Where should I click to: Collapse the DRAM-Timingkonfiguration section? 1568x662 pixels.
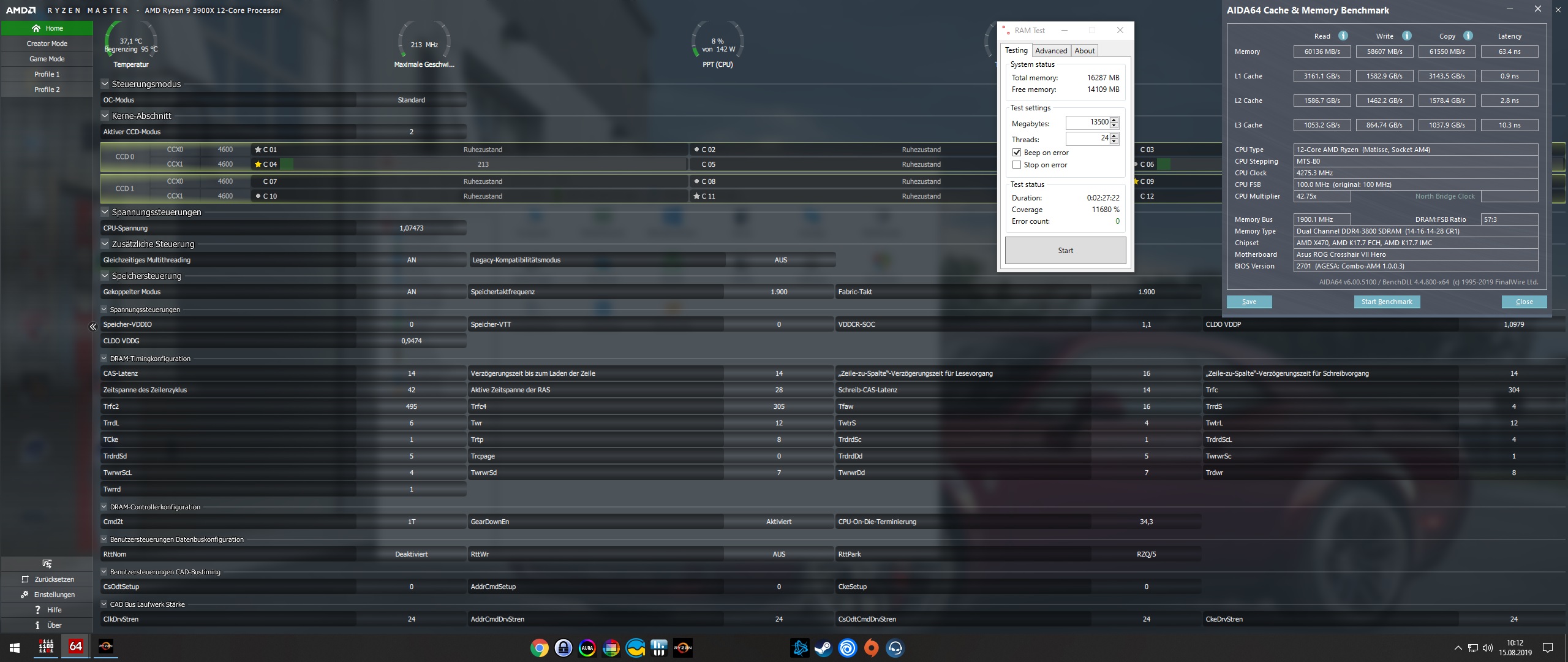coord(104,359)
